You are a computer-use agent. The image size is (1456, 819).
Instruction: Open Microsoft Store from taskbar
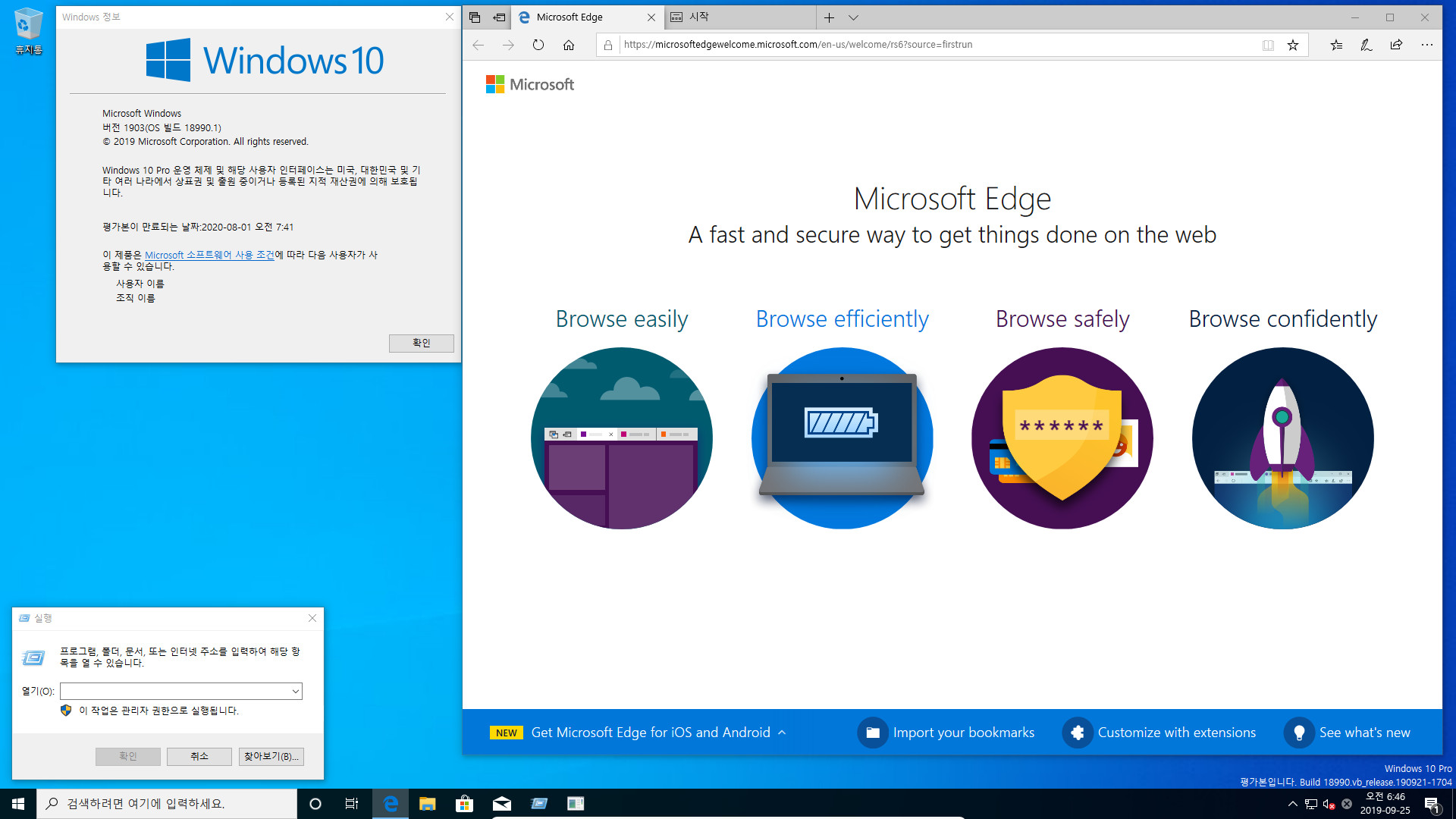click(464, 804)
